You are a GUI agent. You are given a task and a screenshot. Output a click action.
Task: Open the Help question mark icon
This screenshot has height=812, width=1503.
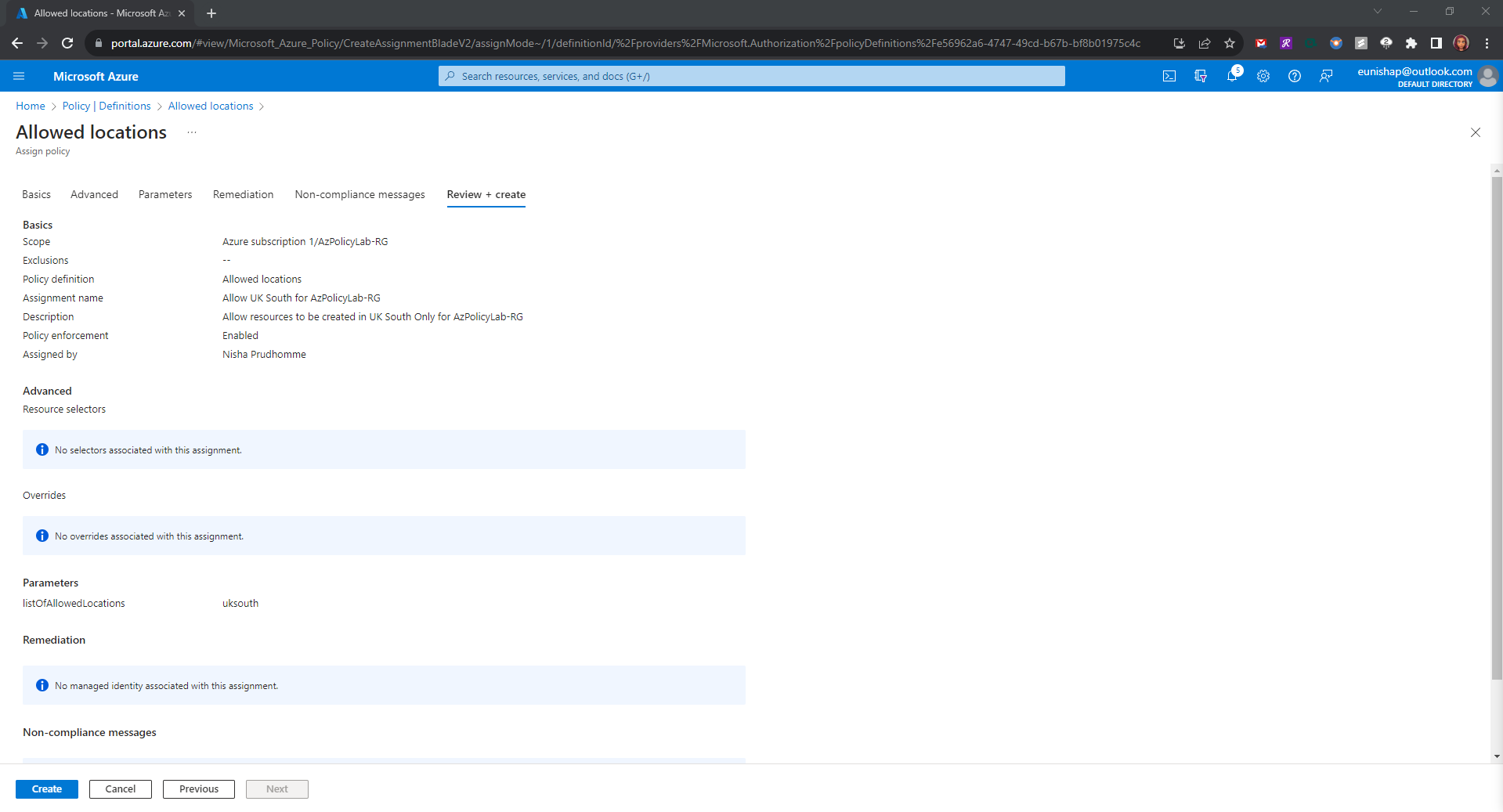(1295, 76)
